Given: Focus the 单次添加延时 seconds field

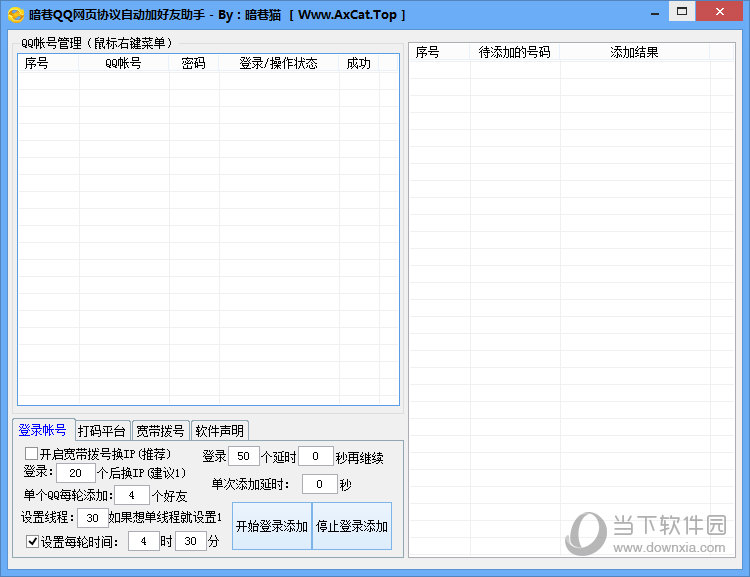Looking at the screenshot, I should tap(319, 484).
